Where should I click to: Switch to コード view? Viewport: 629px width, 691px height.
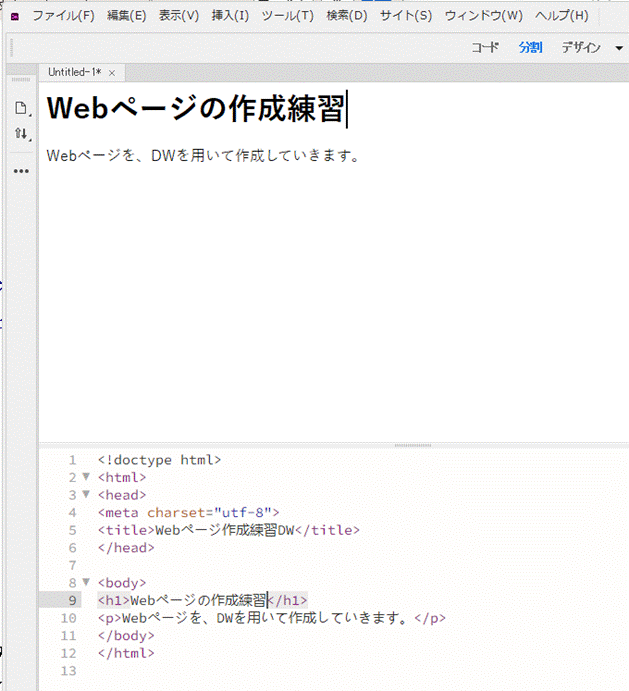click(x=485, y=47)
